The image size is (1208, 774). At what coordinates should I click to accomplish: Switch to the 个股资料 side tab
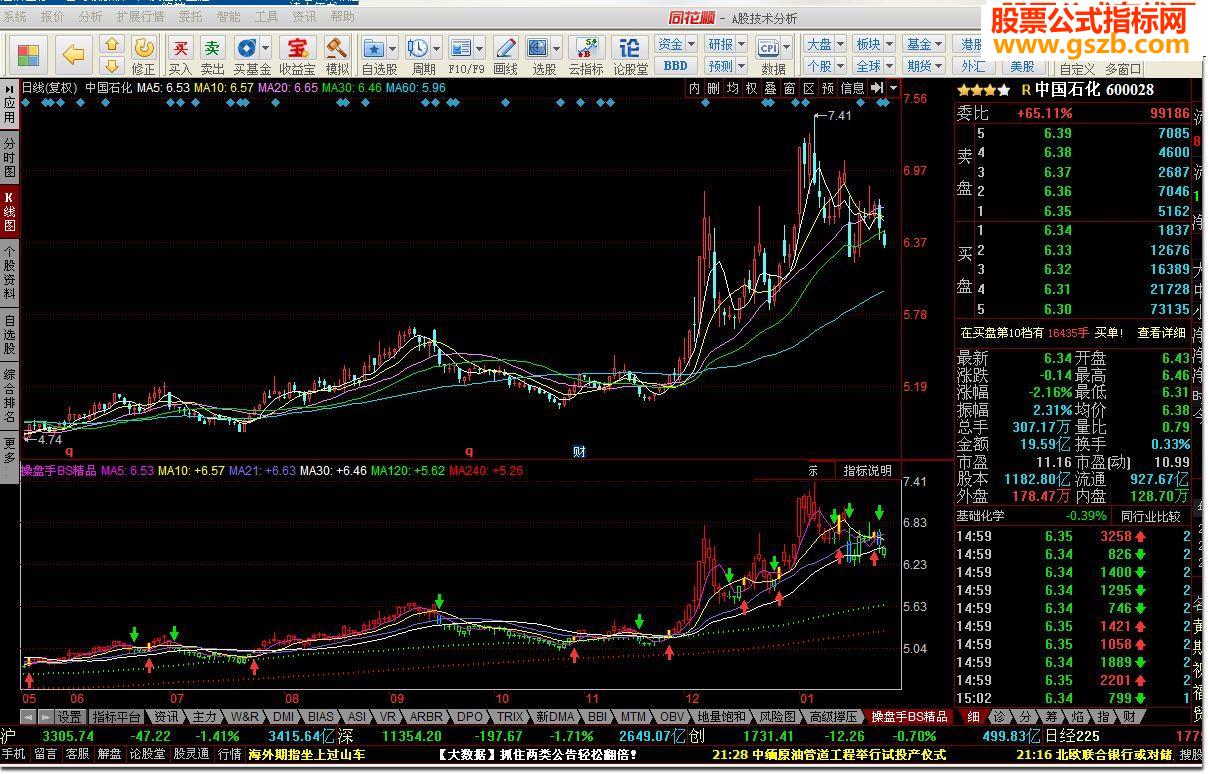point(9,274)
